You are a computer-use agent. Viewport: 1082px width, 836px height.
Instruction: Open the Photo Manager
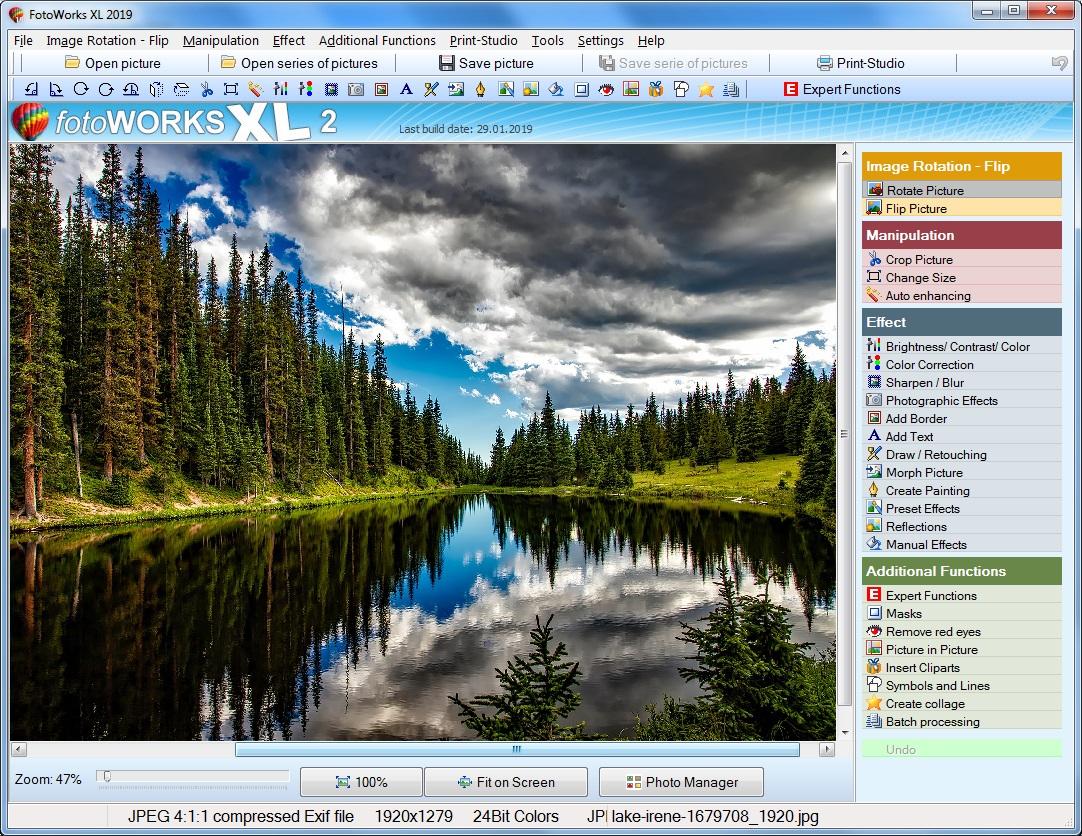(681, 782)
